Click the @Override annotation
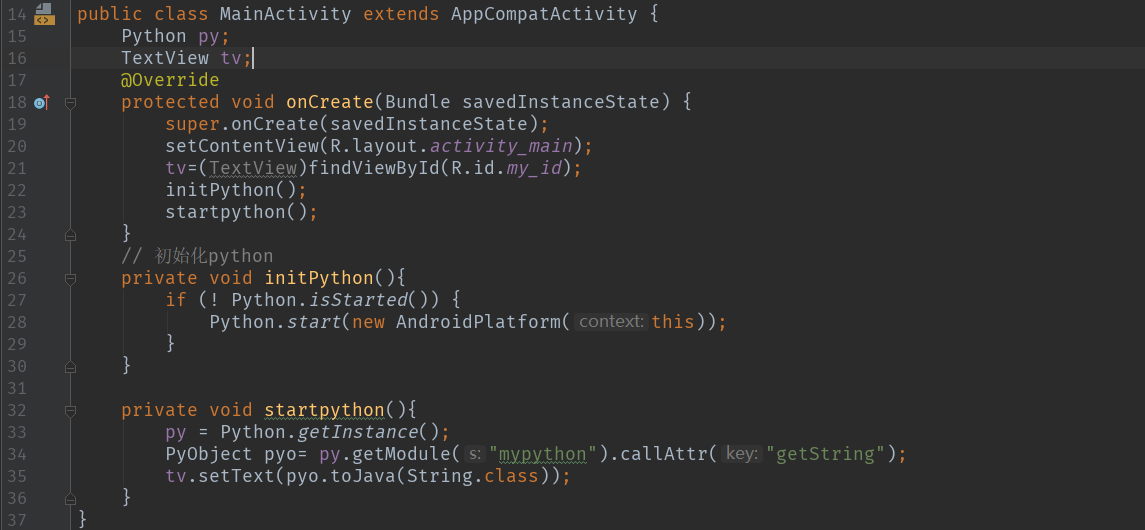This screenshot has width=1145, height=530. pyautogui.click(x=170, y=80)
